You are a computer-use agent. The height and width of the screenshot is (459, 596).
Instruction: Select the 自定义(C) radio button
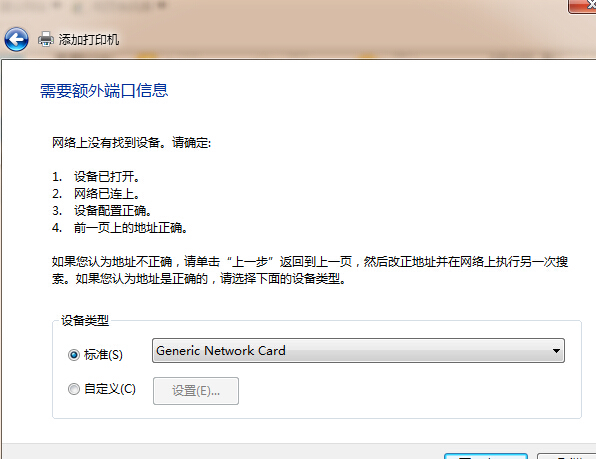click(x=74, y=389)
